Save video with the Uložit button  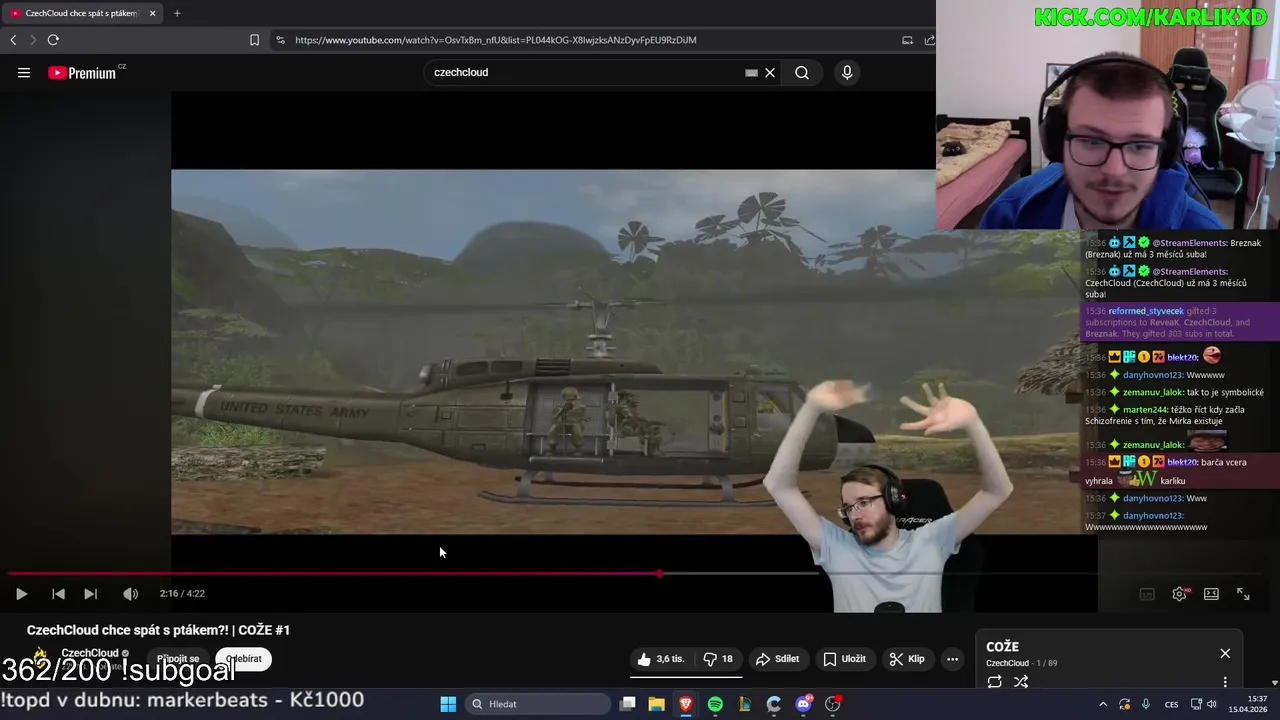coord(844,659)
